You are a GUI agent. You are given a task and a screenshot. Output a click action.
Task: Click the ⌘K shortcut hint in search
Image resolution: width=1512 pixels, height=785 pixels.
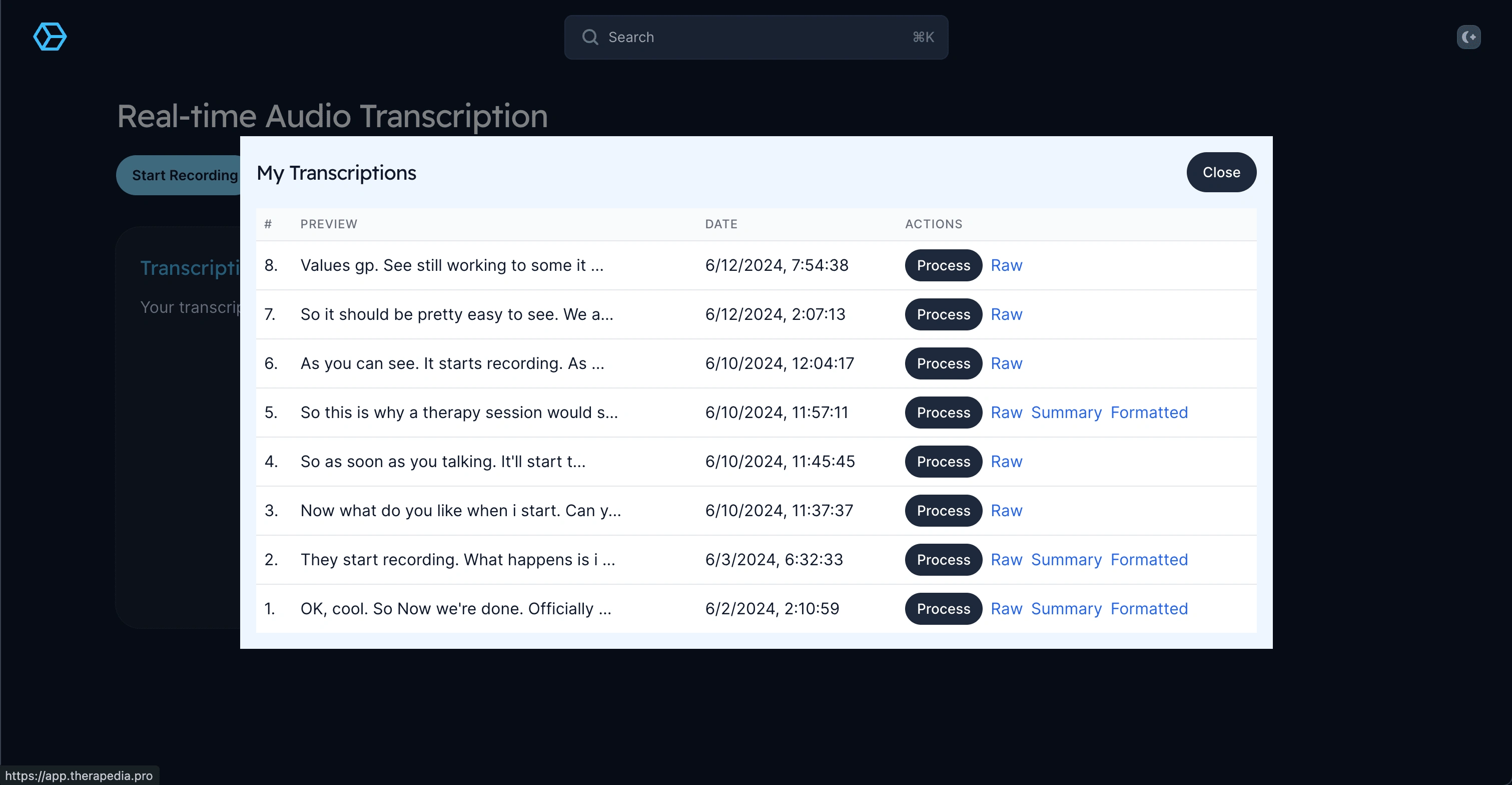point(923,37)
